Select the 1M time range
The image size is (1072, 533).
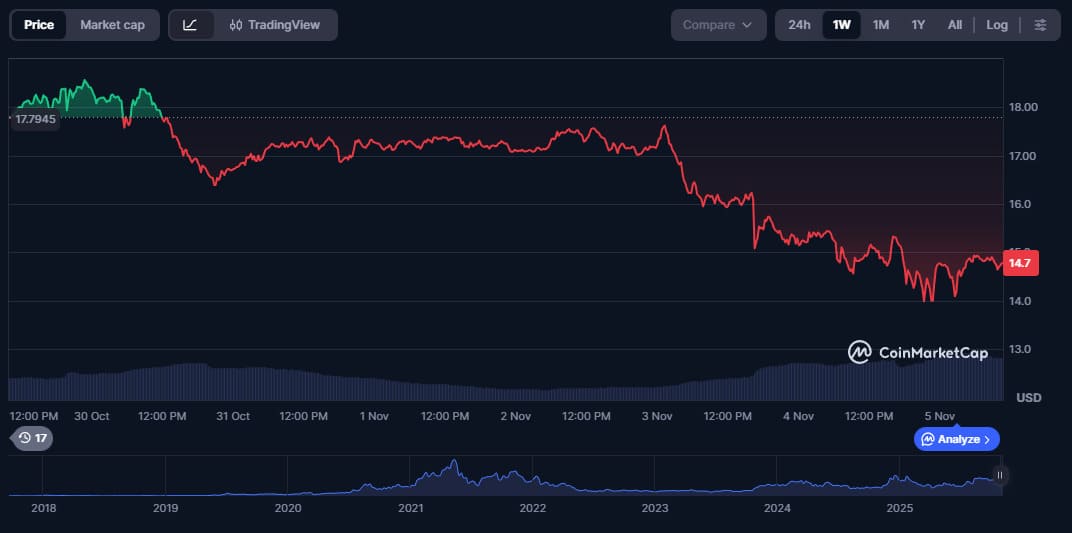tap(880, 25)
